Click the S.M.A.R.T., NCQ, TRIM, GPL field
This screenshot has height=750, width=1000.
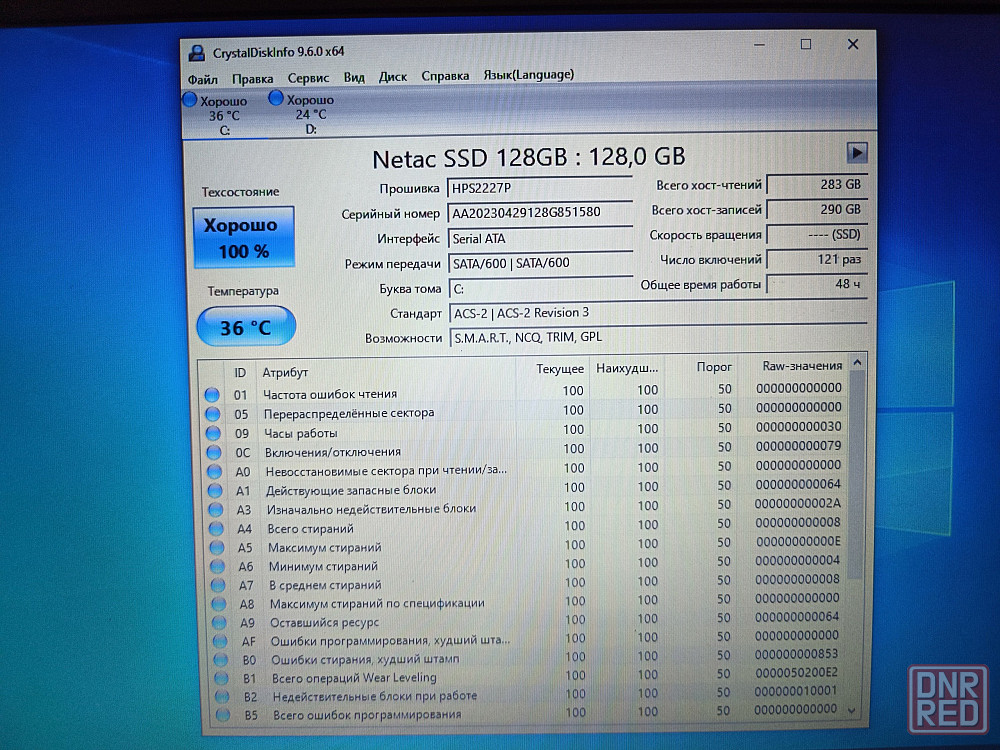click(x=659, y=337)
